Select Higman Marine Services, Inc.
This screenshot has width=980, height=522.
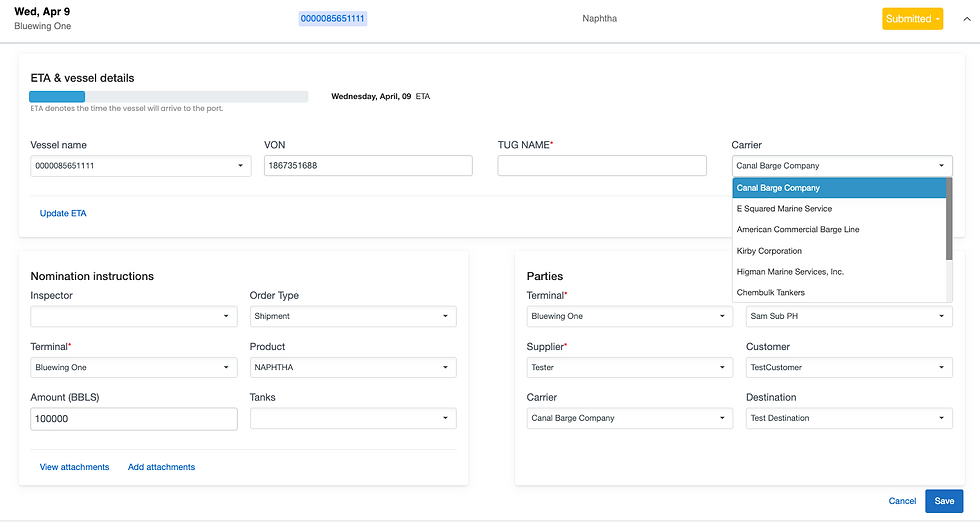click(790, 272)
